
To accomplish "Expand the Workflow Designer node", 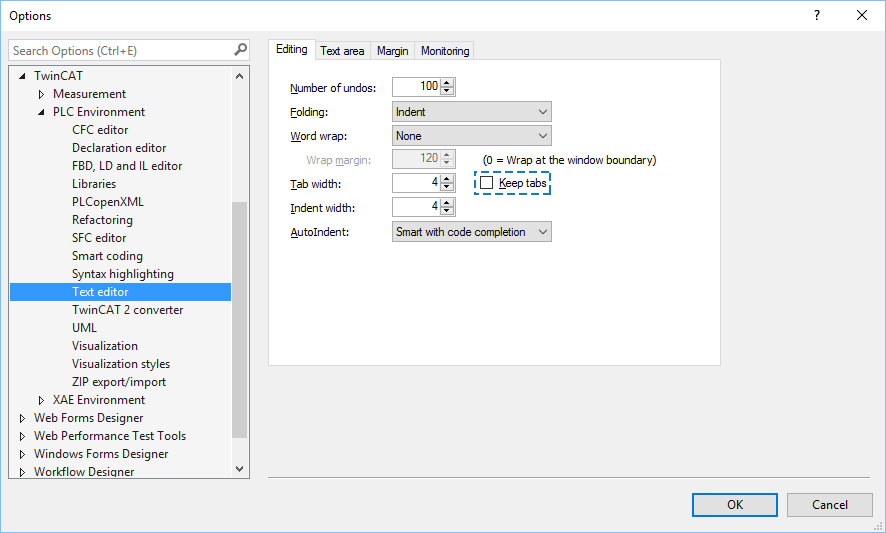I will 23,472.
